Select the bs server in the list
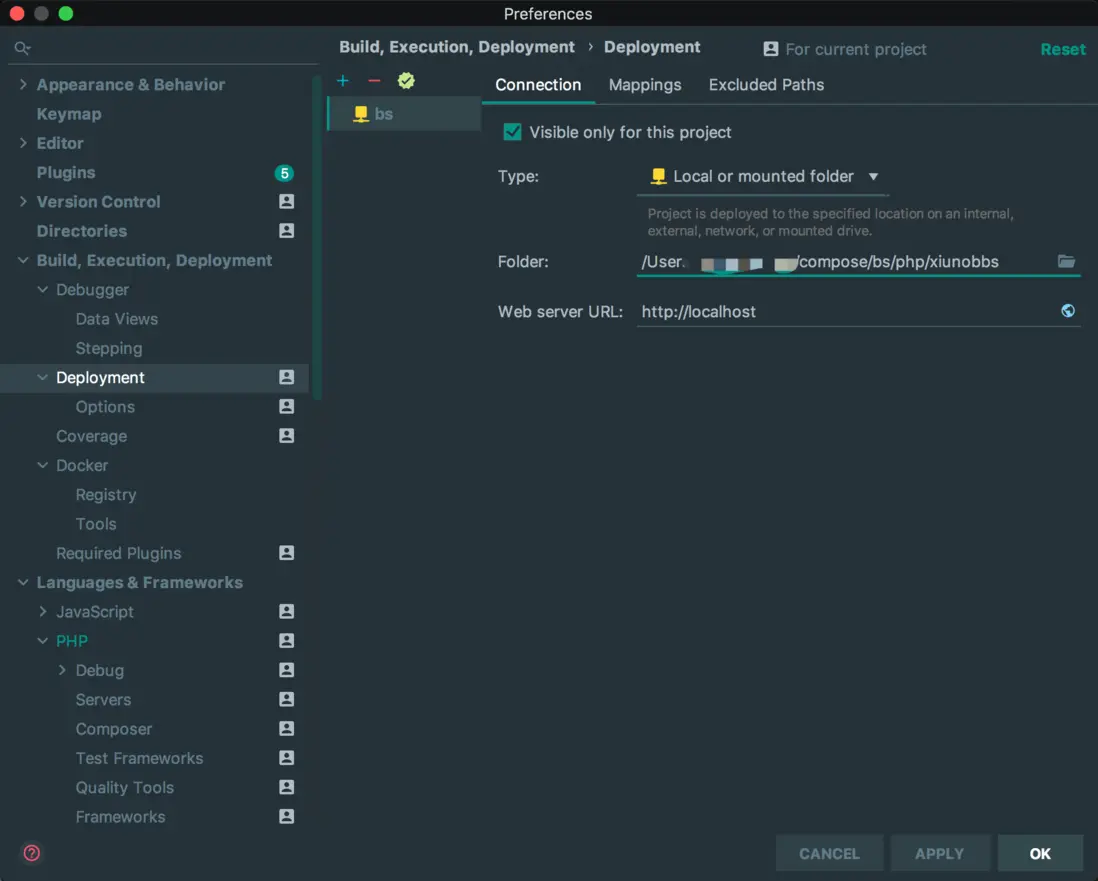 384,114
